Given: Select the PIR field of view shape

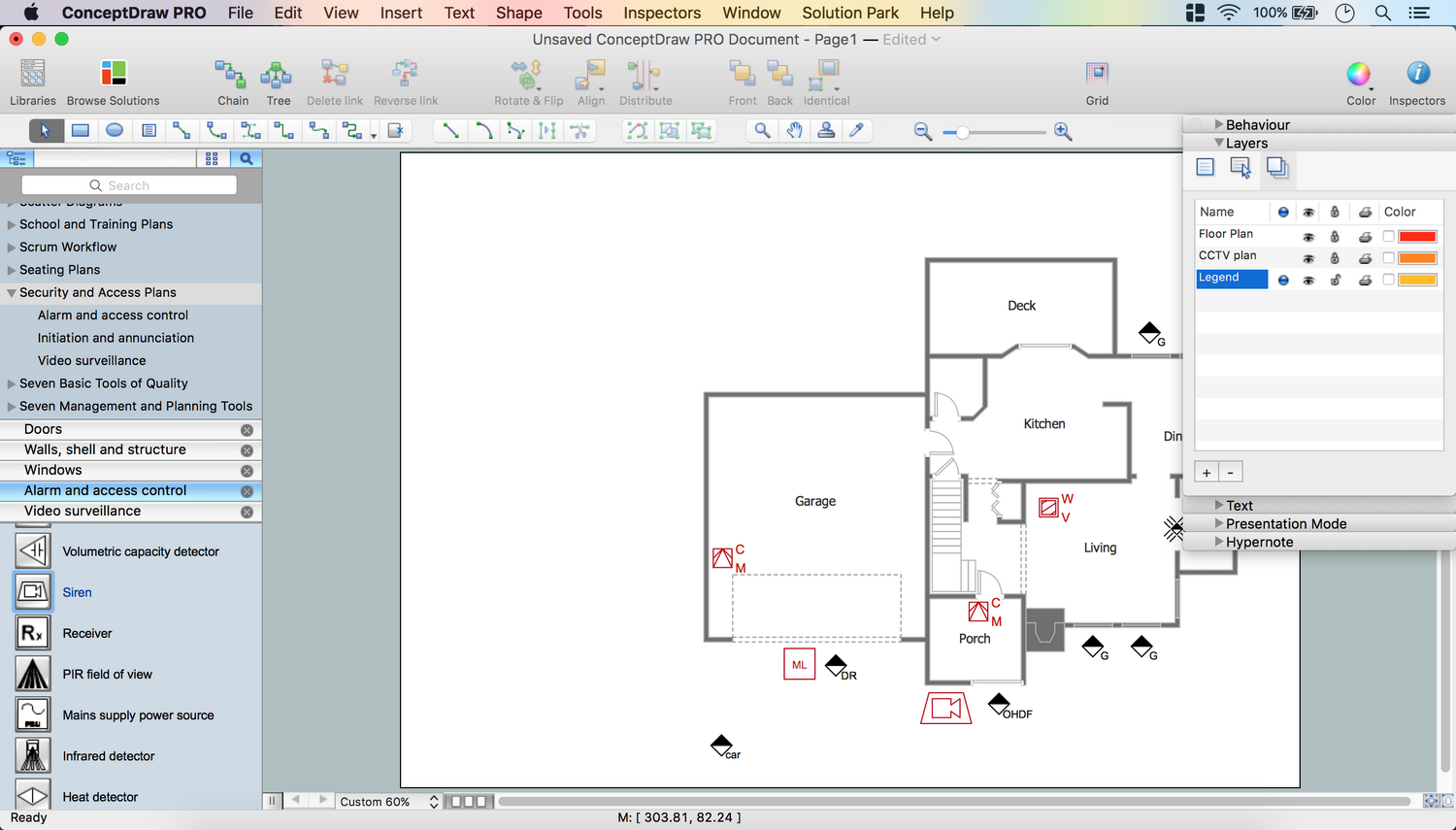Looking at the screenshot, I should click(x=33, y=674).
